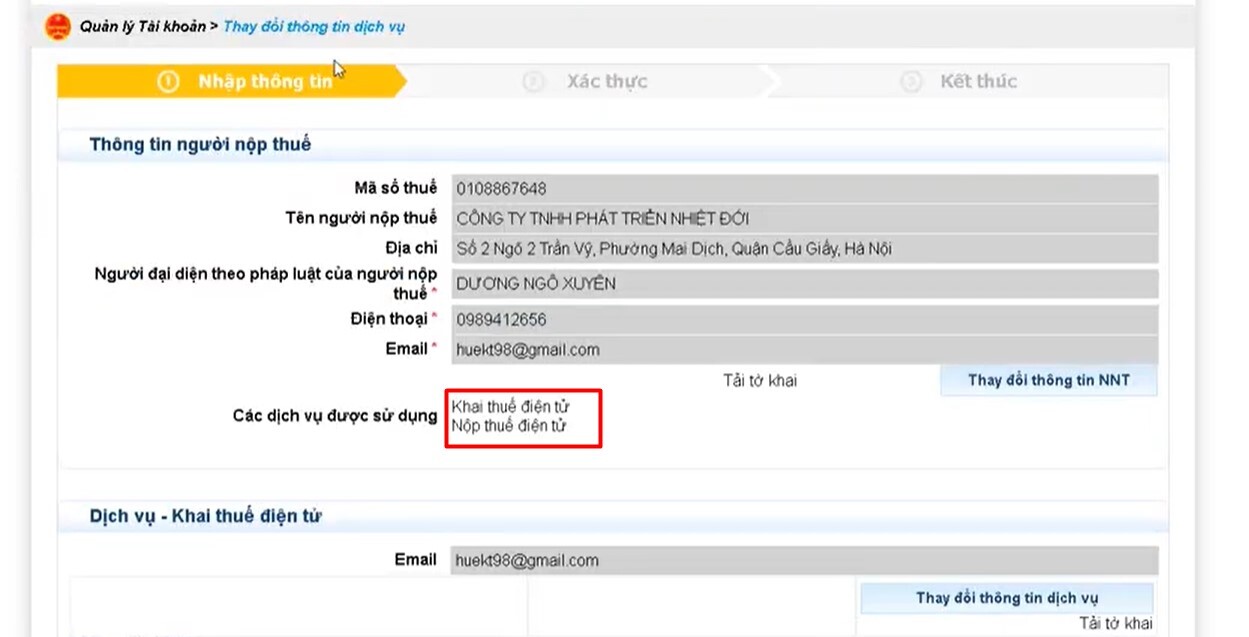Open the Quản lý Tài khoản breadcrumb
1249x637 pixels.
pos(143,27)
